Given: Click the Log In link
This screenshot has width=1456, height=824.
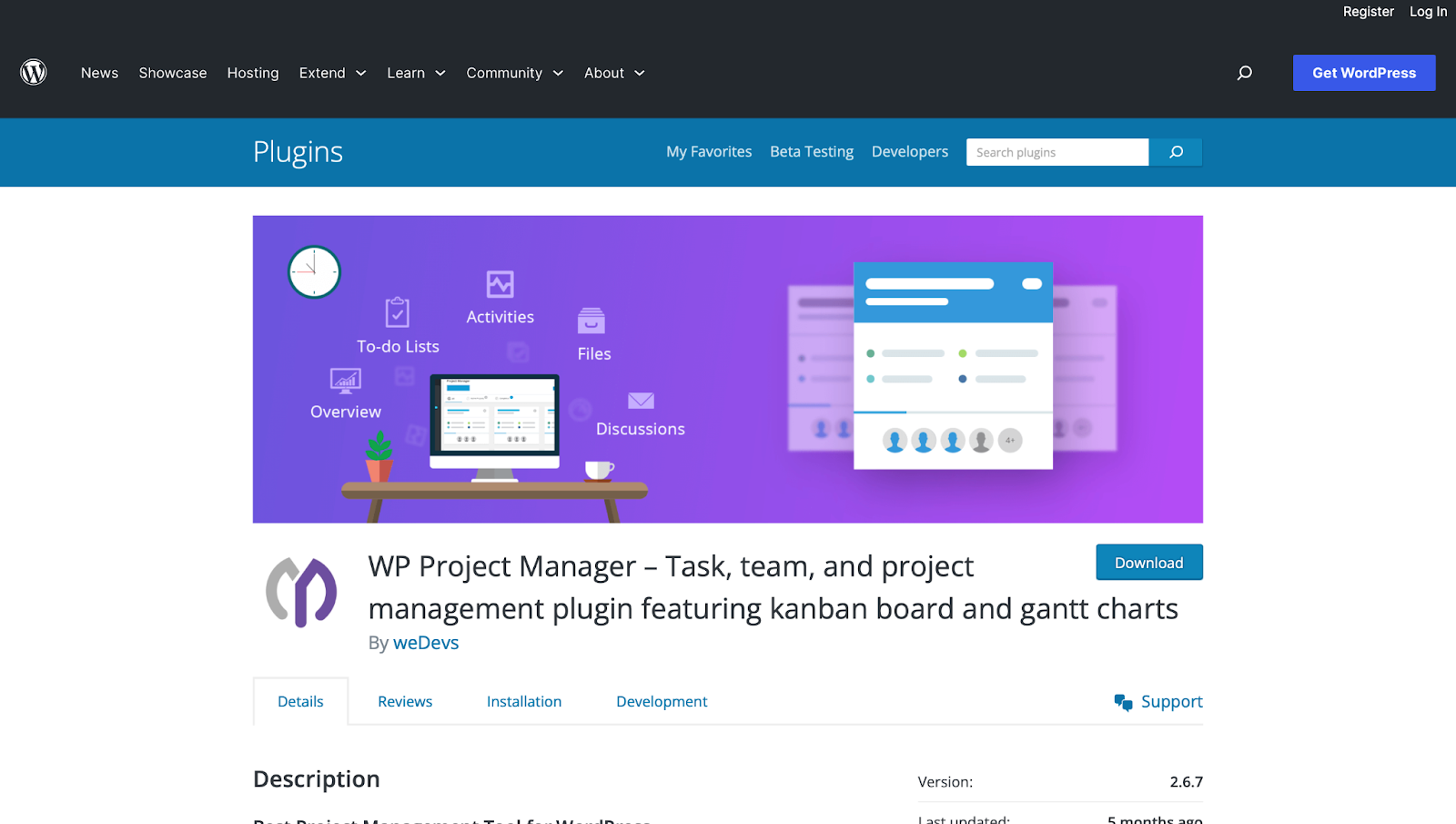Looking at the screenshot, I should pos(1428,12).
